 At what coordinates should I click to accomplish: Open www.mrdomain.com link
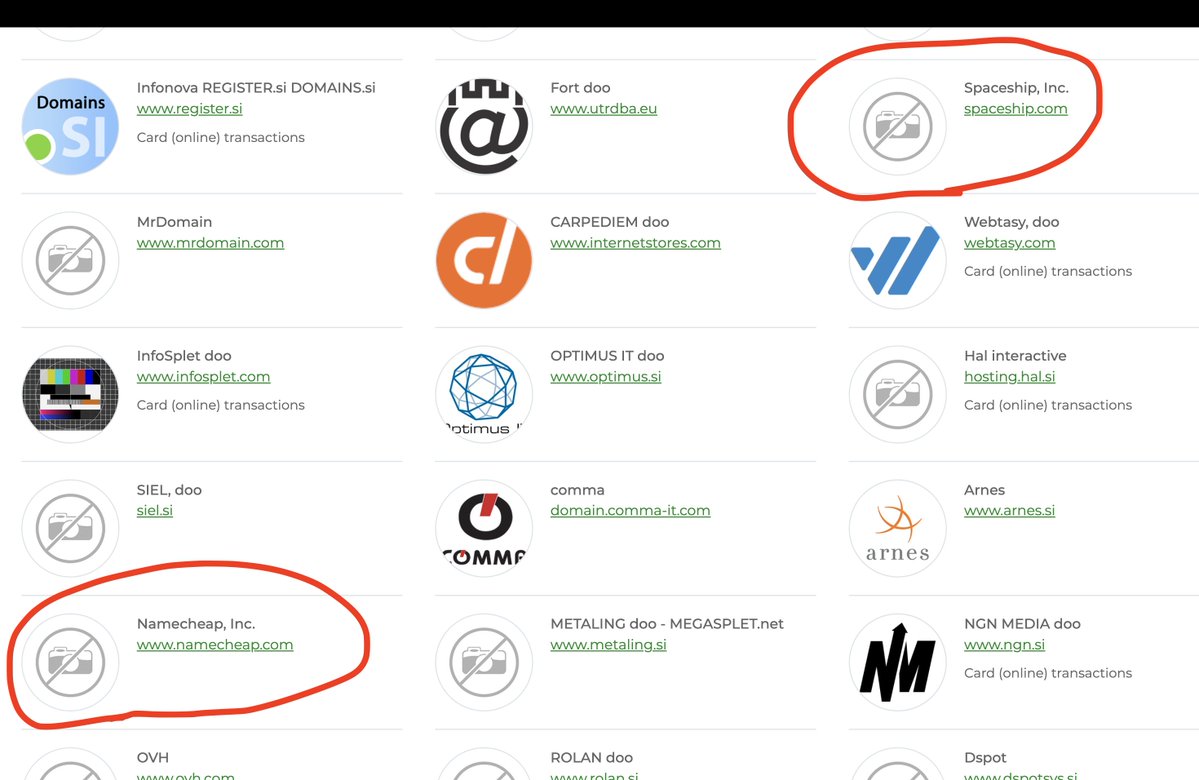click(210, 242)
